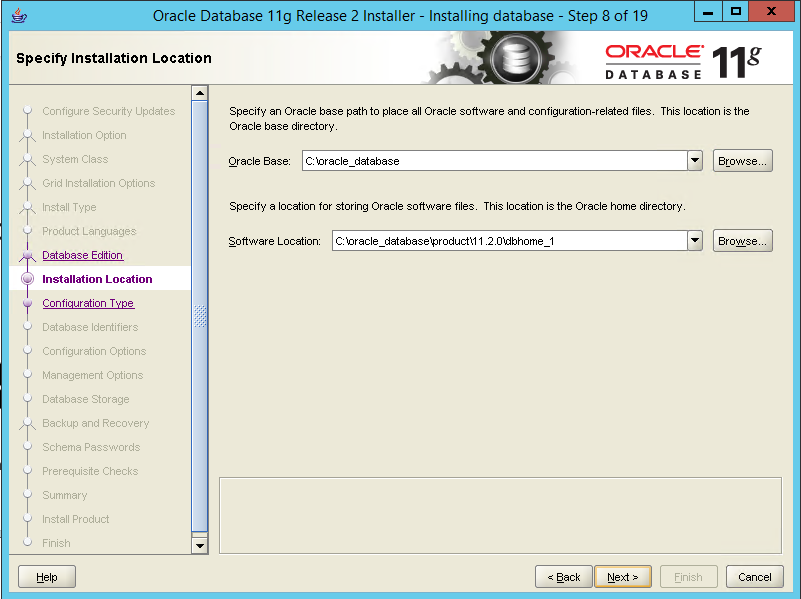Open the Software Location dropdown arrow
The image size is (801, 599).
pyautogui.click(x=695, y=241)
